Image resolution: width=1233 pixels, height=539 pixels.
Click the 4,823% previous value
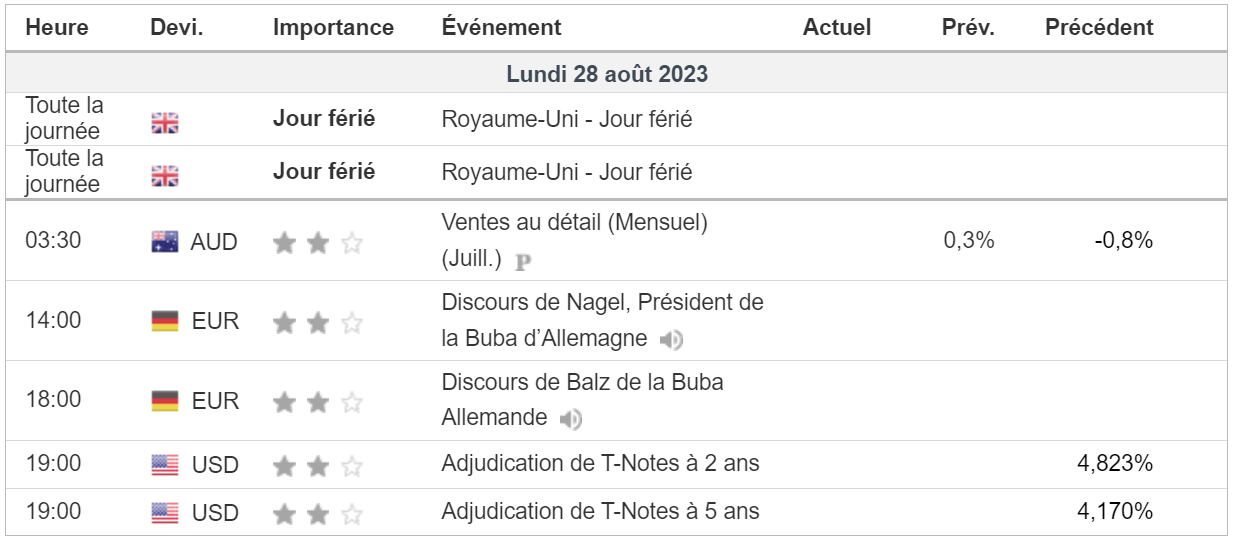tap(1116, 464)
